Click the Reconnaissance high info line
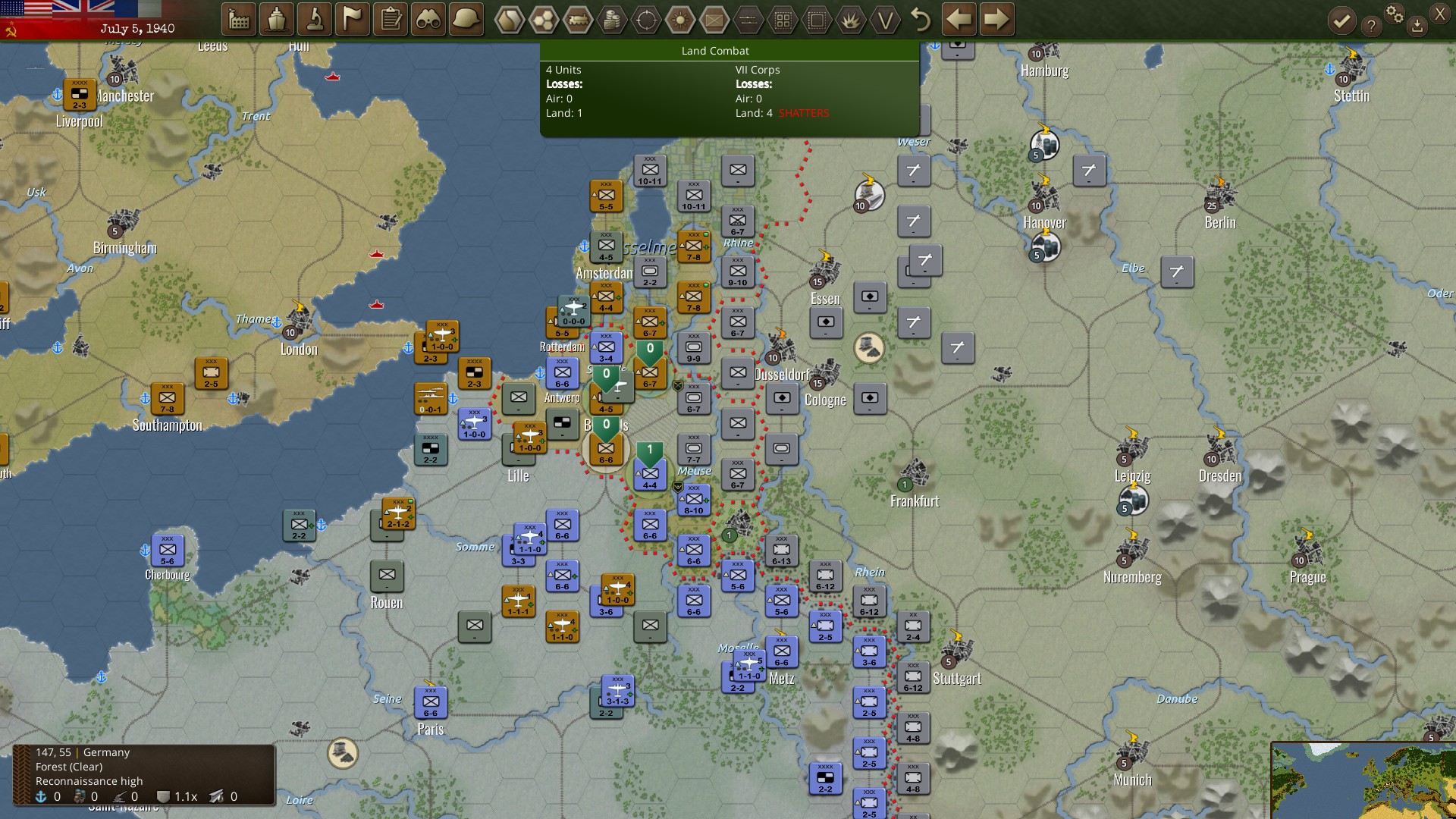This screenshot has width=1456, height=819. pyautogui.click(x=89, y=781)
